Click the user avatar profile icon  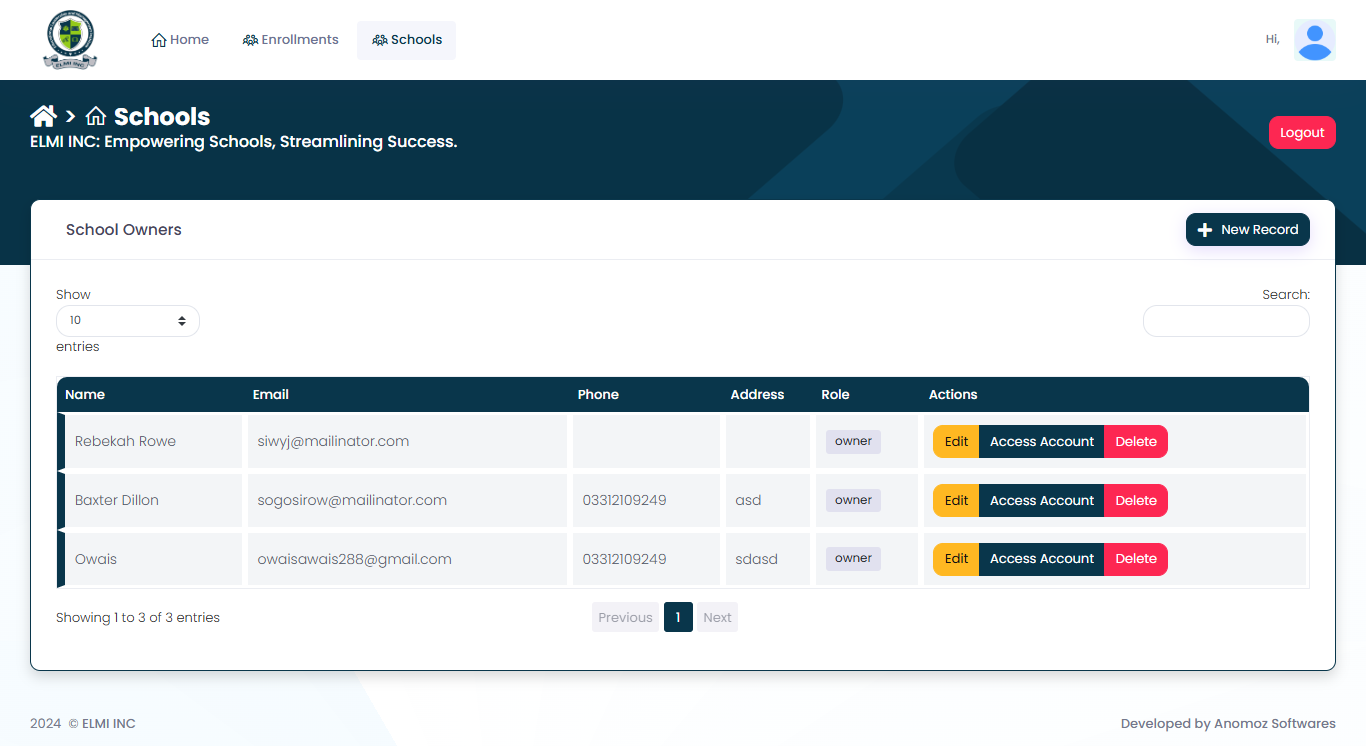tap(1314, 40)
